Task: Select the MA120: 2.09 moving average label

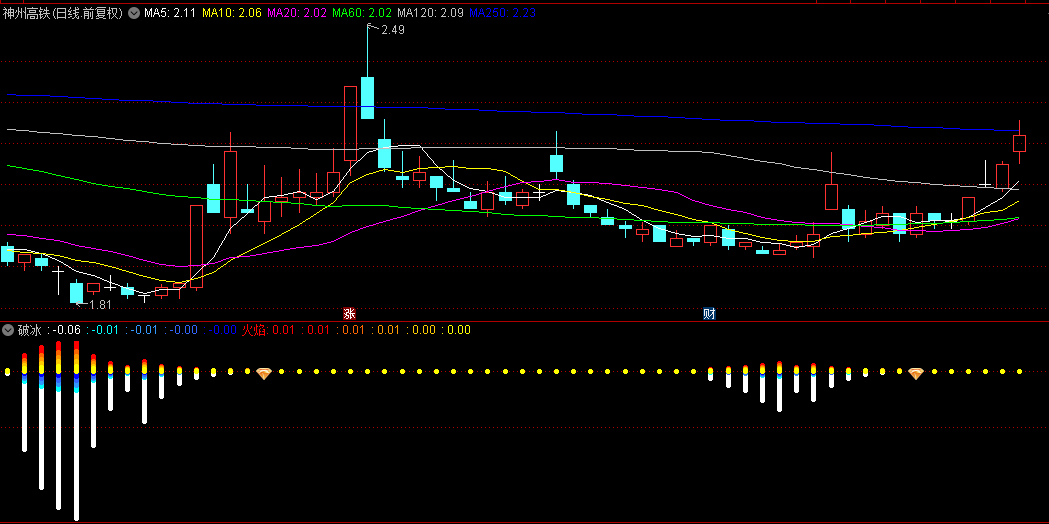Action: [x=430, y=13]
